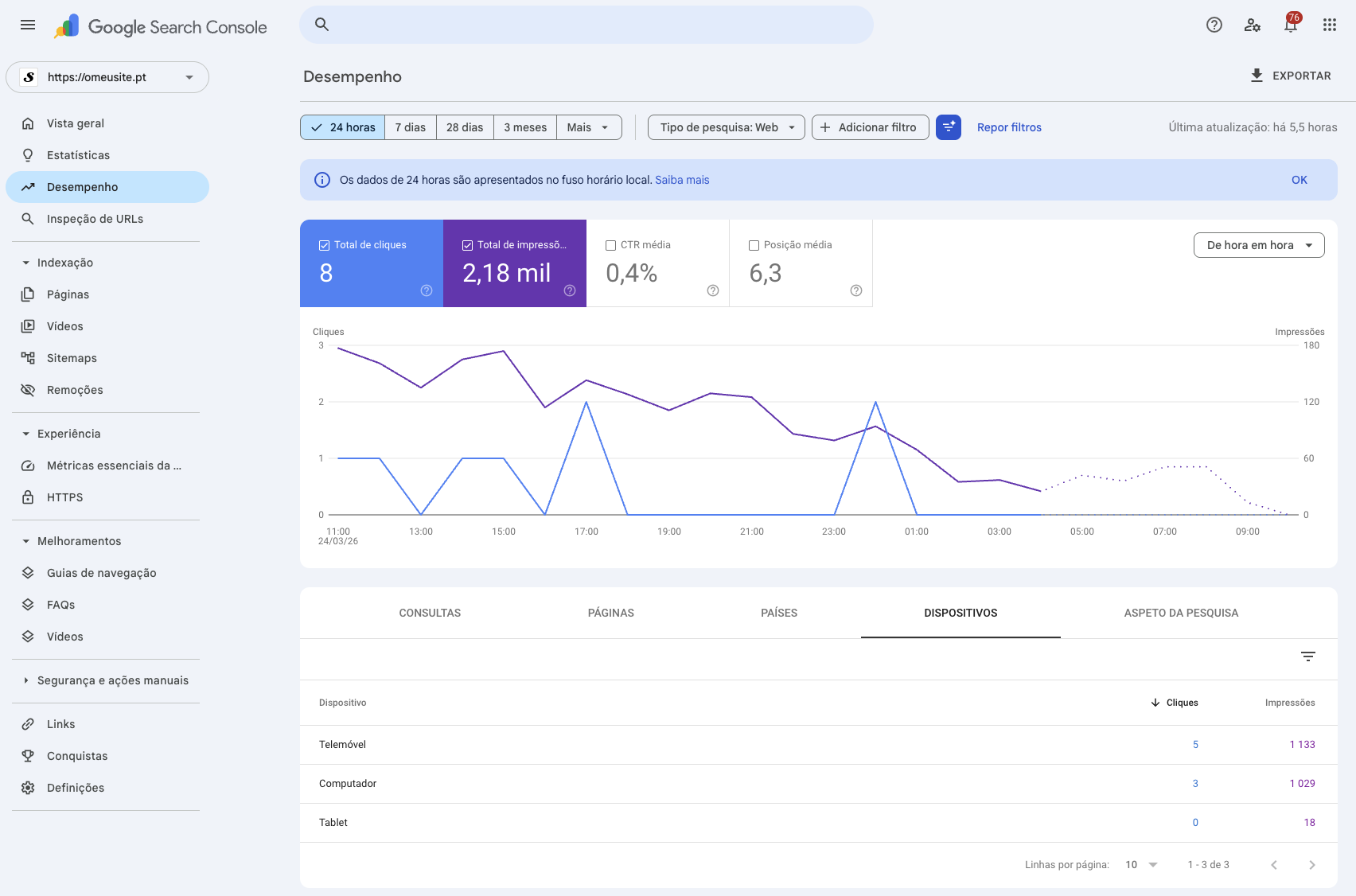Open Desempenho in sidebar menu
The height and width of the screenshot is (896, 1356).
pyautogui.click(x=107, y=187)
